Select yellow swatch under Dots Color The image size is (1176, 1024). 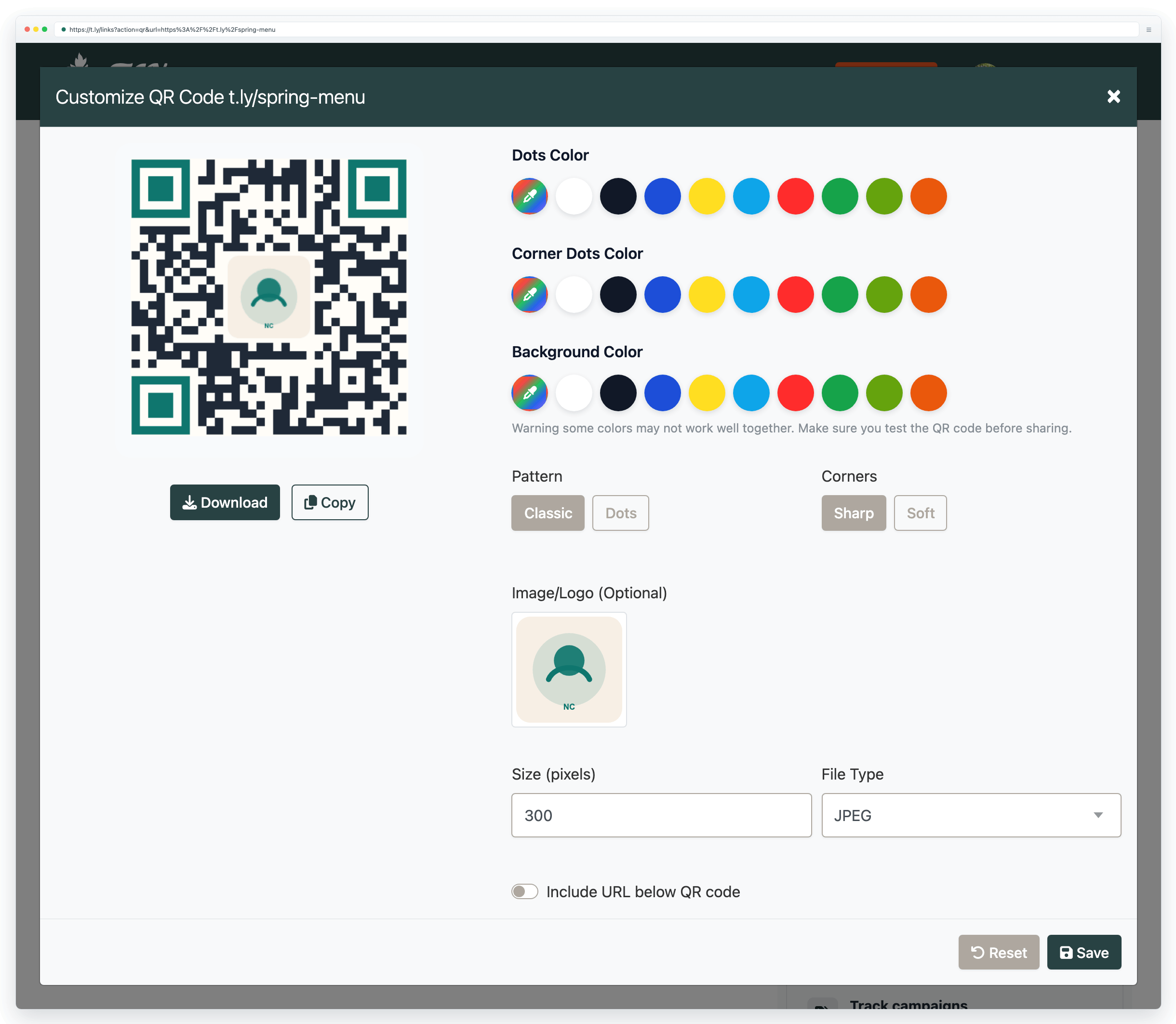[x=707, y=196]
